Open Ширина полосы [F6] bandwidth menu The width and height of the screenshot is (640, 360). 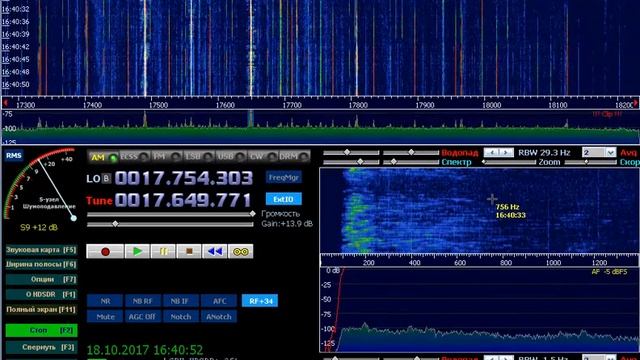coord(41,264)
